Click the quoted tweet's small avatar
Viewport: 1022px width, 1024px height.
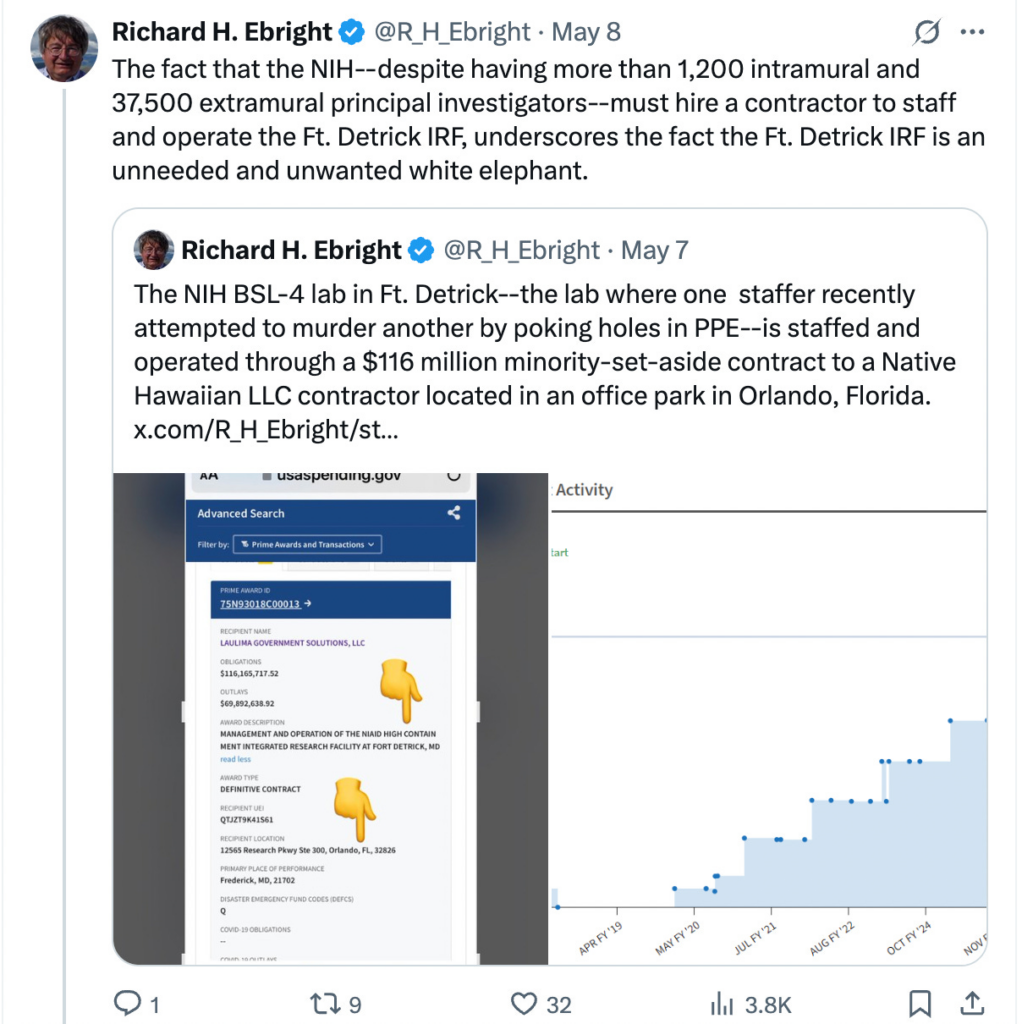coord(154,250)
